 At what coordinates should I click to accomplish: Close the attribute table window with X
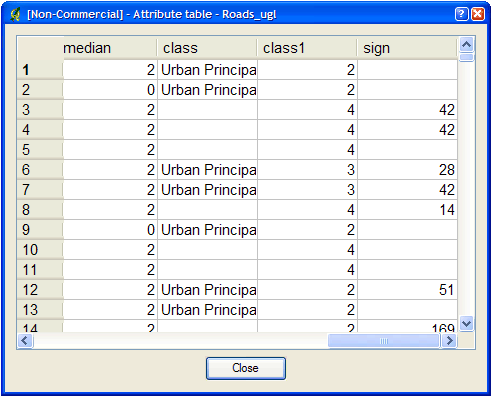[x=477, y=14]
